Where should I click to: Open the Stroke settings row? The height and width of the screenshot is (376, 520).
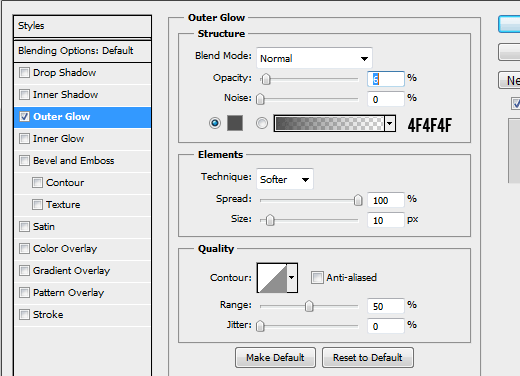[82, 315]
